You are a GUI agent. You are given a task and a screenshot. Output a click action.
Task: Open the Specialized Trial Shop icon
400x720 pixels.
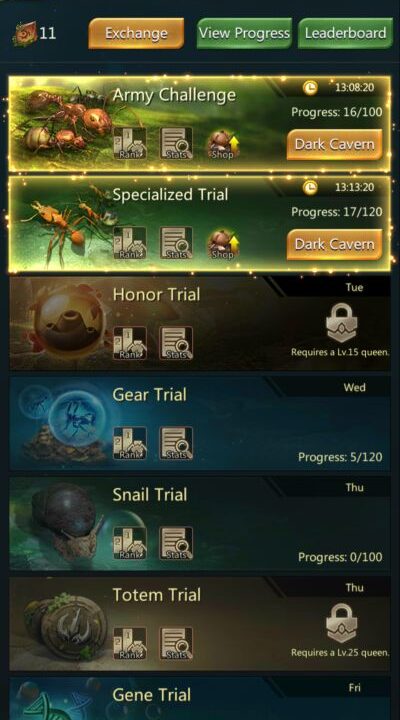click(223, 244)
